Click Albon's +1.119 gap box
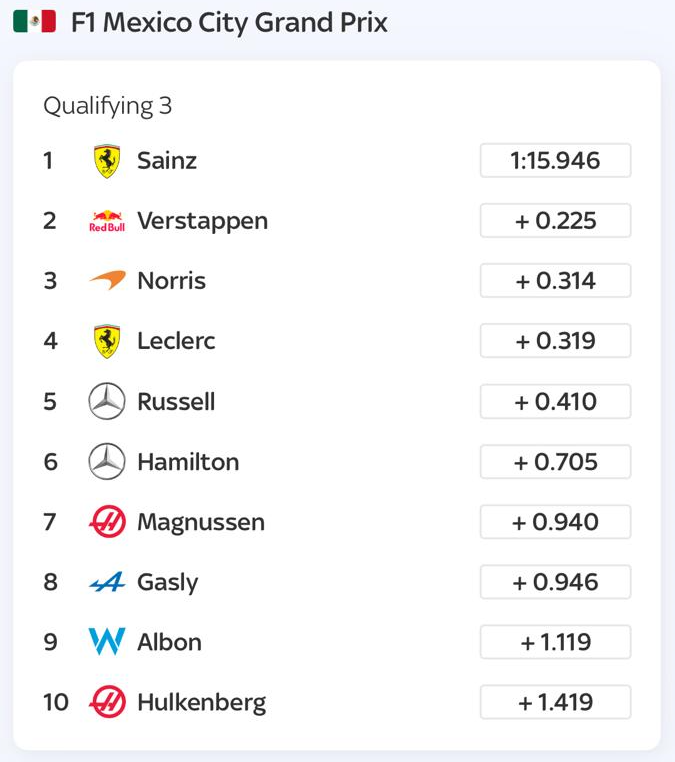This screenshot has height=762, width=675. click(555, 642)
